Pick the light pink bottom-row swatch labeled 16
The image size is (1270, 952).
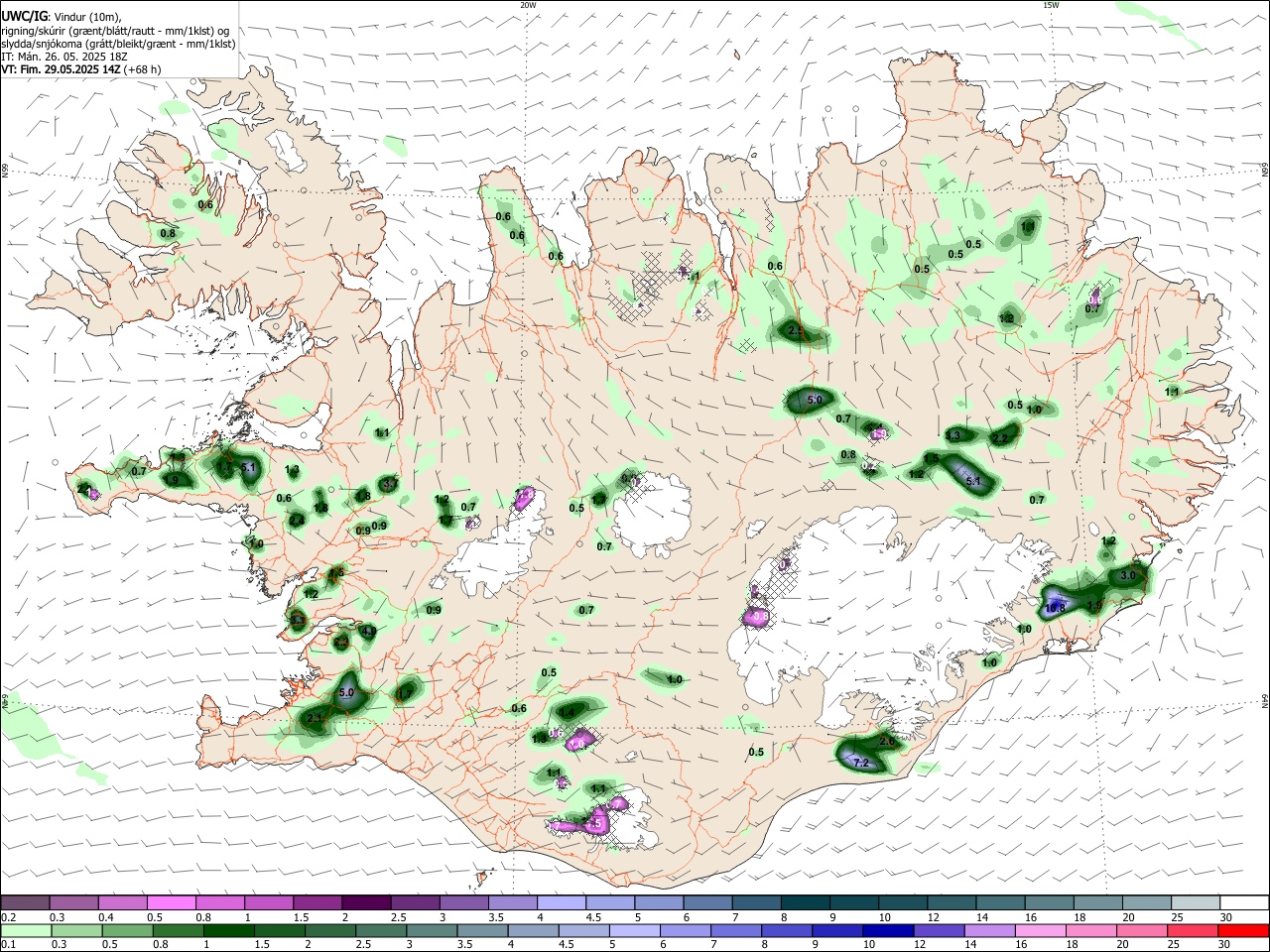click(x=1042, y=930)
